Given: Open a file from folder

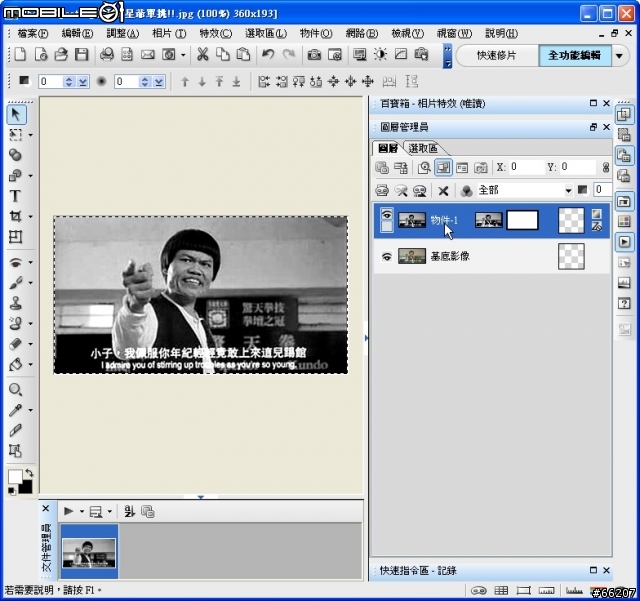Looking at the screenshot, I should click(61, 54).
